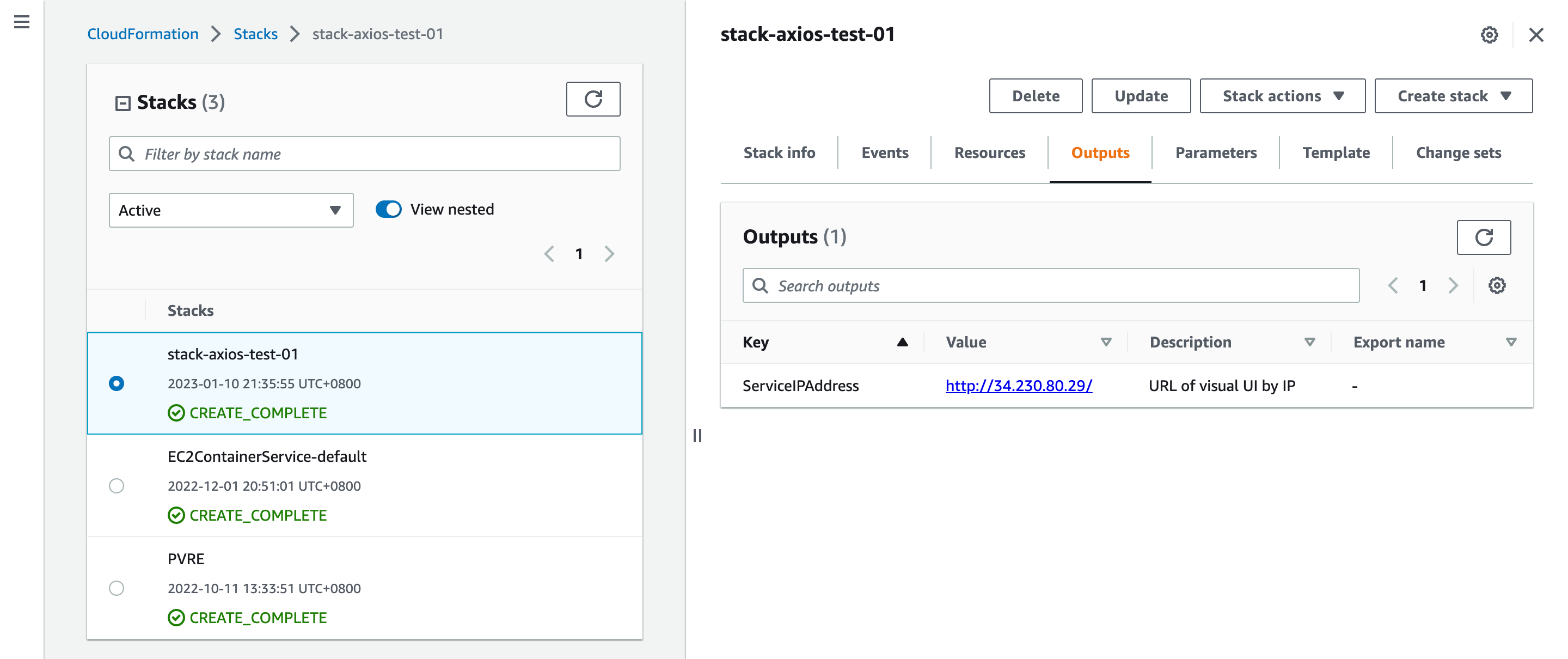Close the stack detail panel
This screenshot has height=659, width=1568.
click(x=1536, y=35)
